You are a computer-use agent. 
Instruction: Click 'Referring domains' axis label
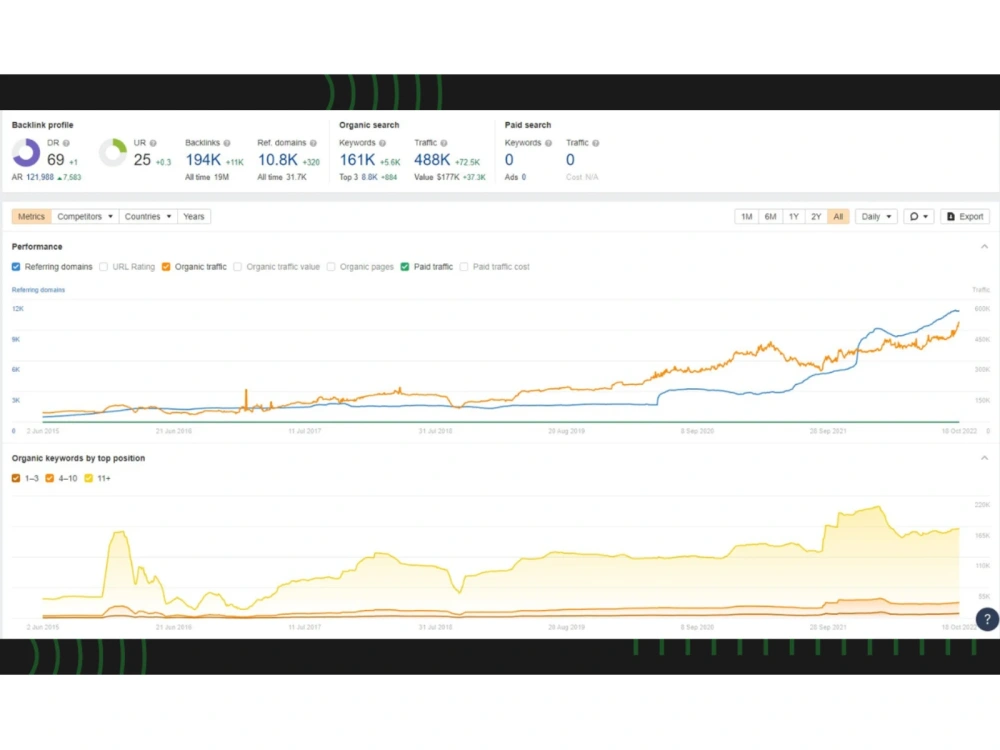[38, 290]
